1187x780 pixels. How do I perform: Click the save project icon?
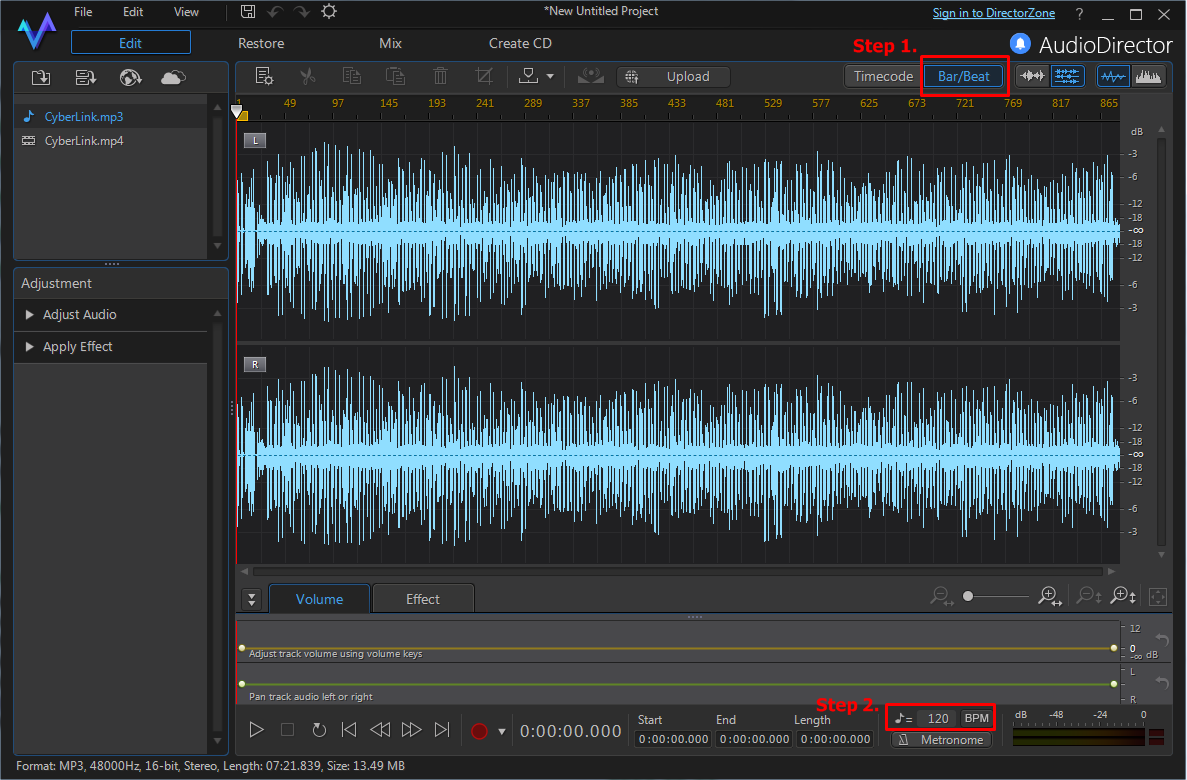pos(248,11)
